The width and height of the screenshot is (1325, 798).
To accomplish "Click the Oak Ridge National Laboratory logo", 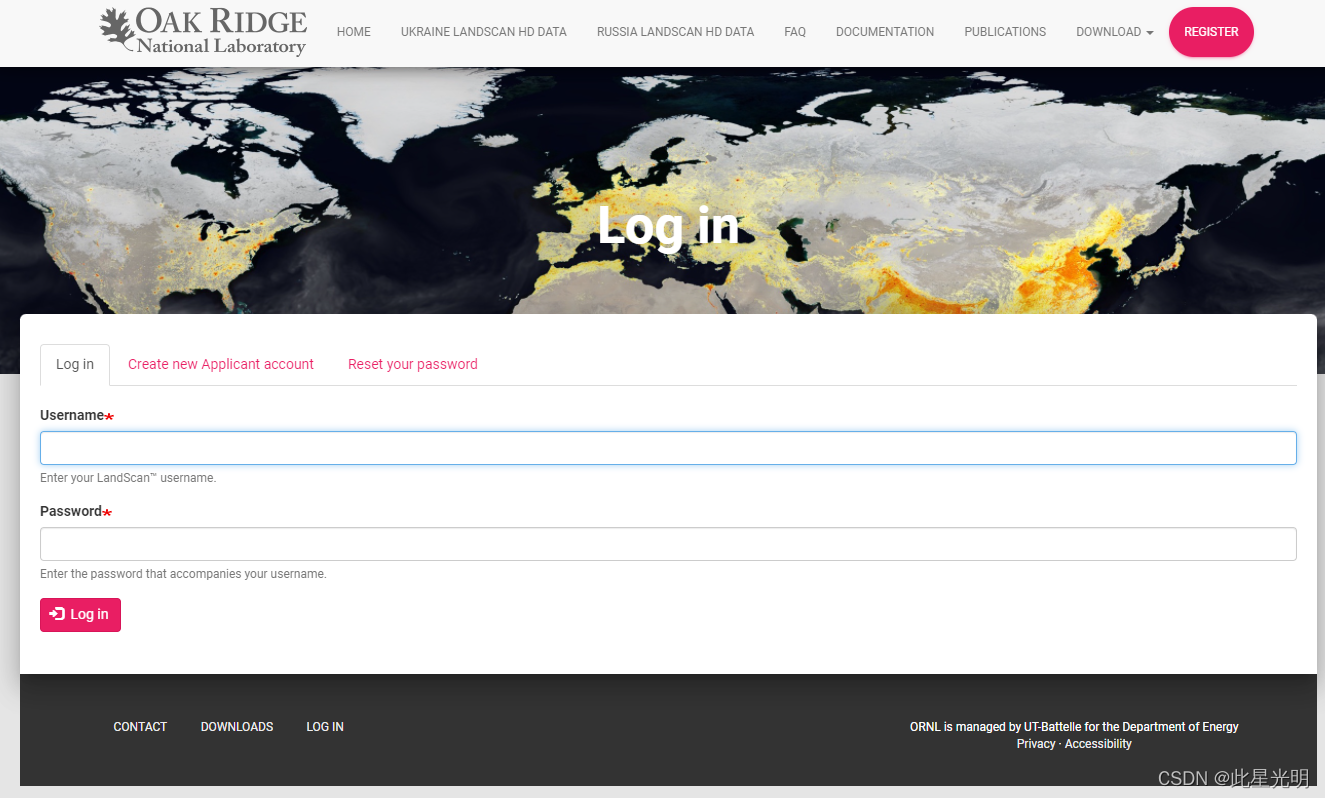I will coord(203,32).
